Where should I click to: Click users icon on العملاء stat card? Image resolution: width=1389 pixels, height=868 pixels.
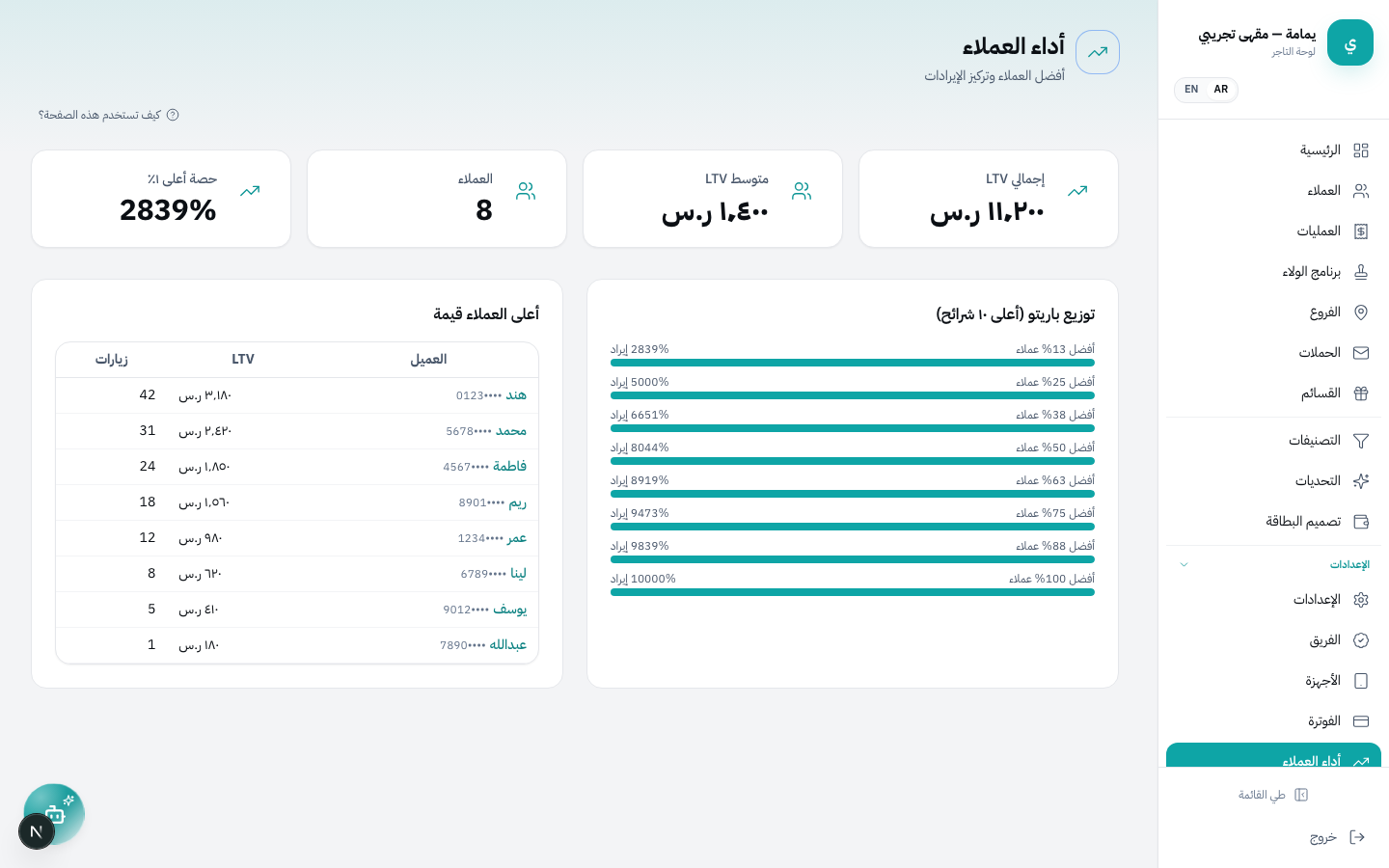pos(526,191)
